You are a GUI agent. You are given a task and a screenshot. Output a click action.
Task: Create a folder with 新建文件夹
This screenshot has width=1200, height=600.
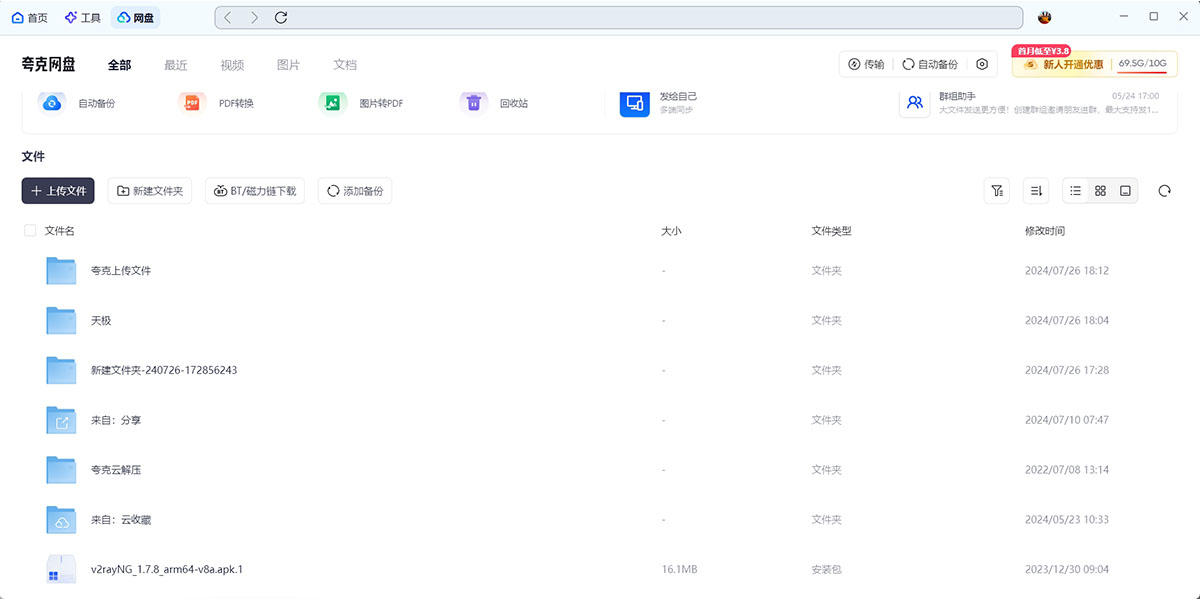(150, 191)
